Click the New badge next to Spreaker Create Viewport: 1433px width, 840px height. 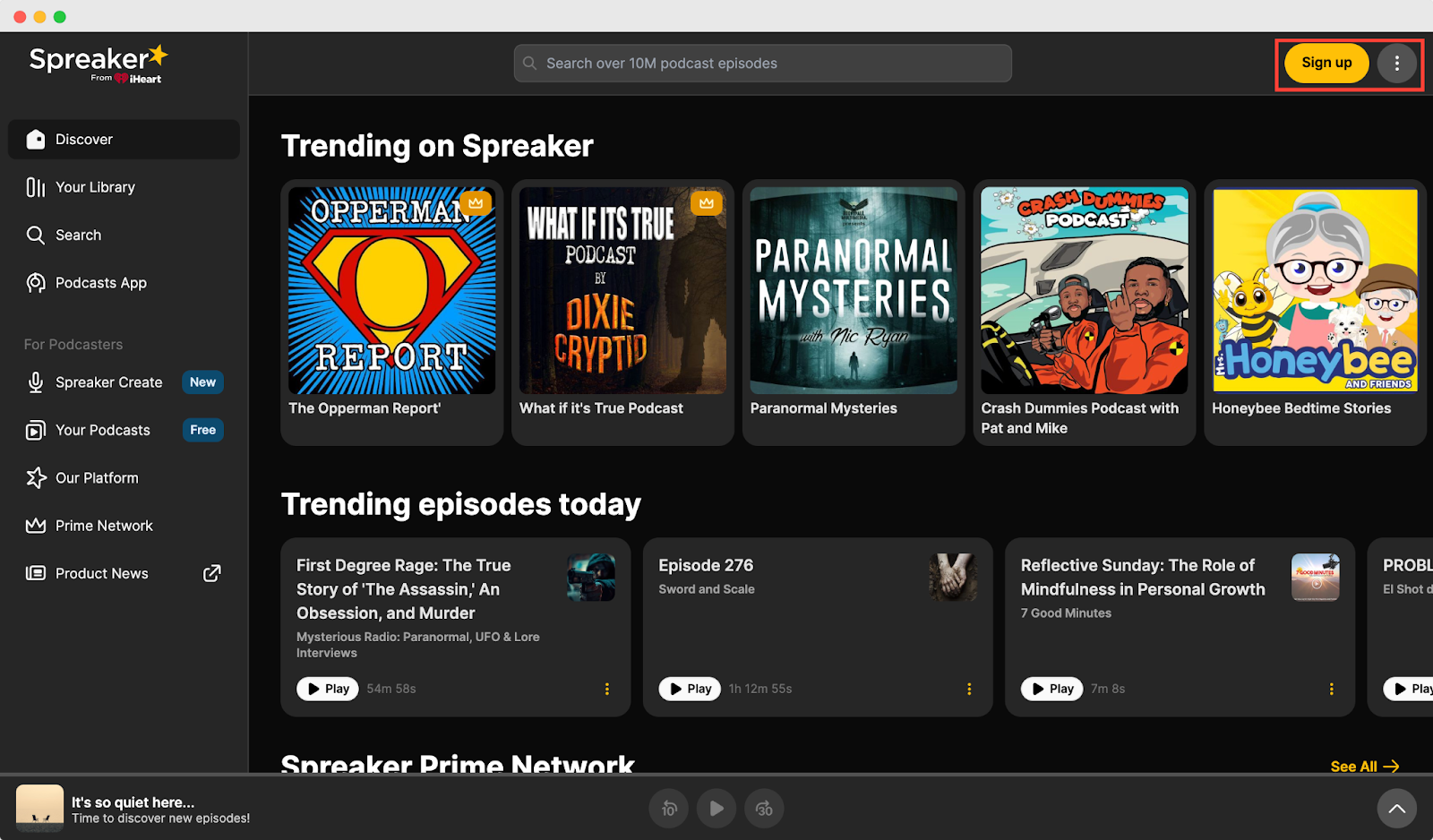[x=202, y=382]
